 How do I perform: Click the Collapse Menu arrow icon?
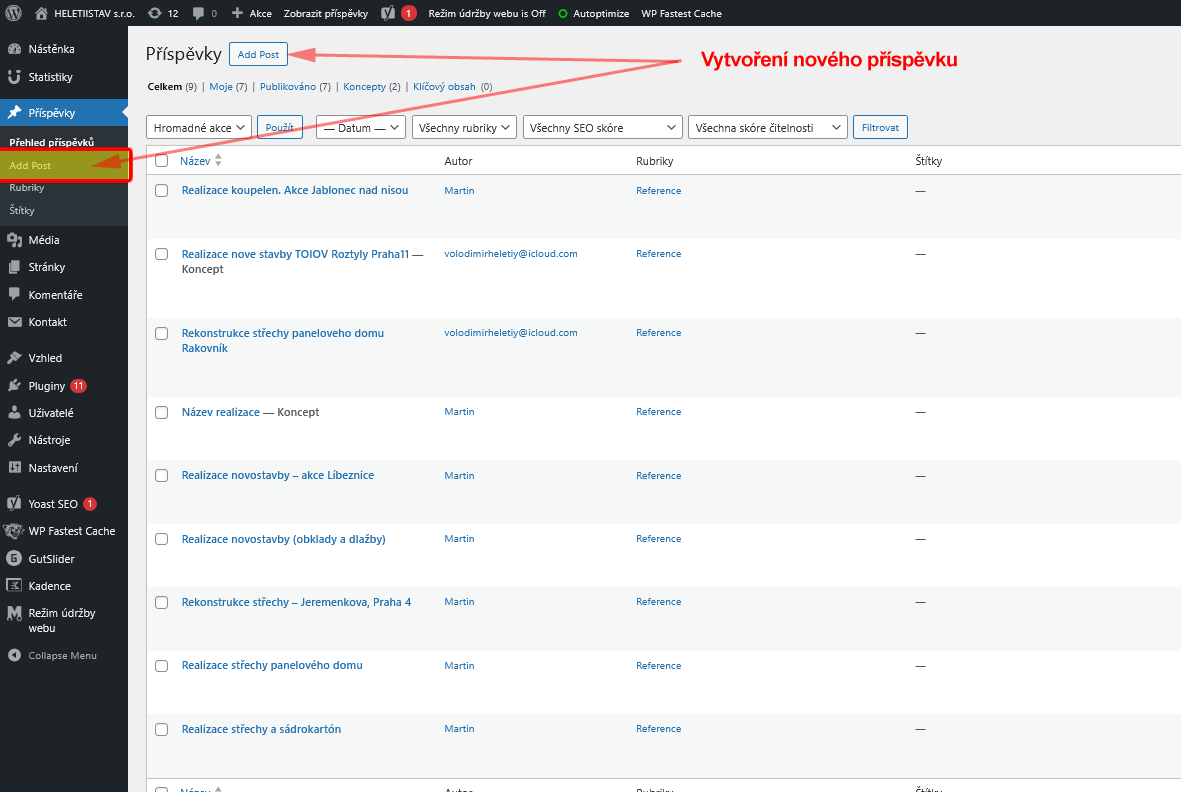click(14, 655)
